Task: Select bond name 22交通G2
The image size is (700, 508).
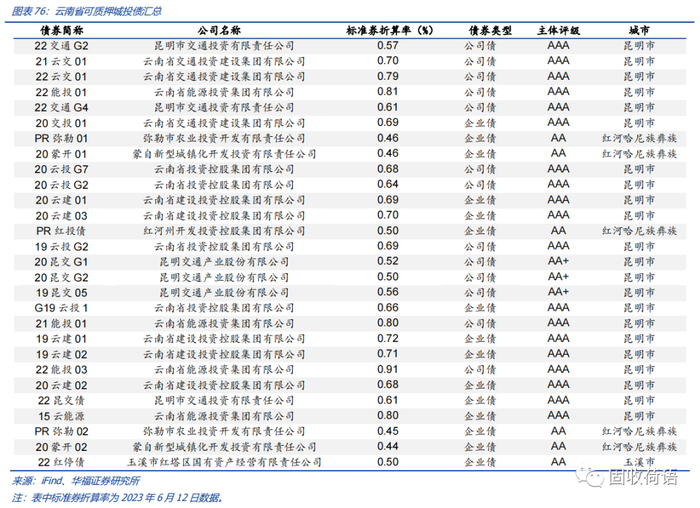Action: coord(62,46)
